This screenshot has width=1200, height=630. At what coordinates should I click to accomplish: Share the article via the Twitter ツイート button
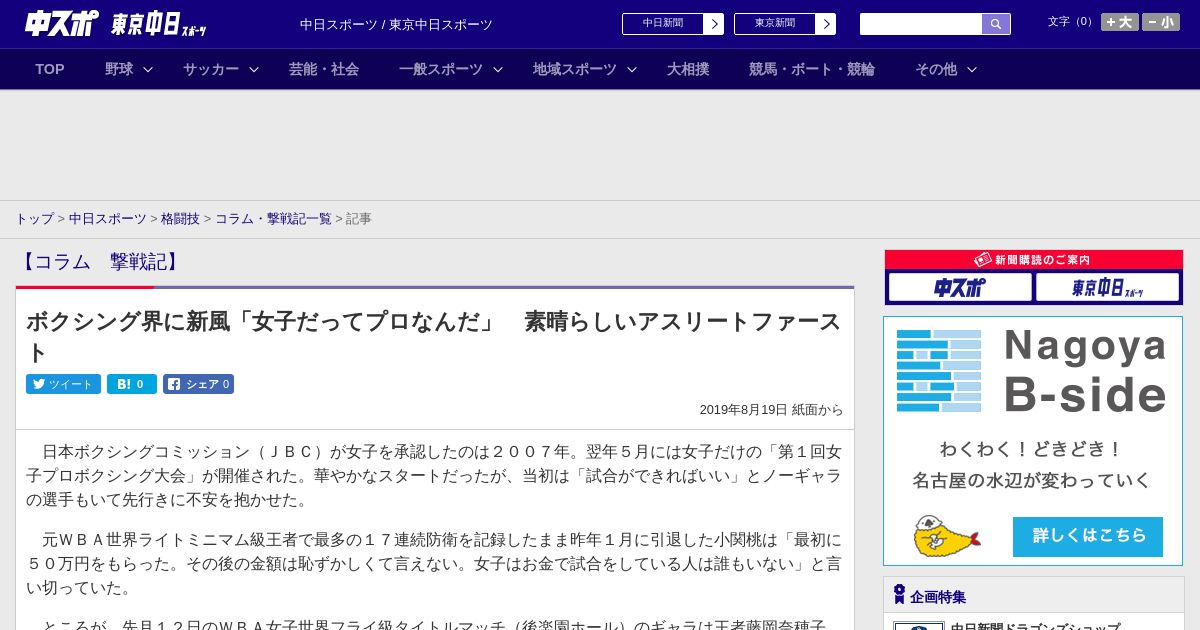[x=63, y=384]
